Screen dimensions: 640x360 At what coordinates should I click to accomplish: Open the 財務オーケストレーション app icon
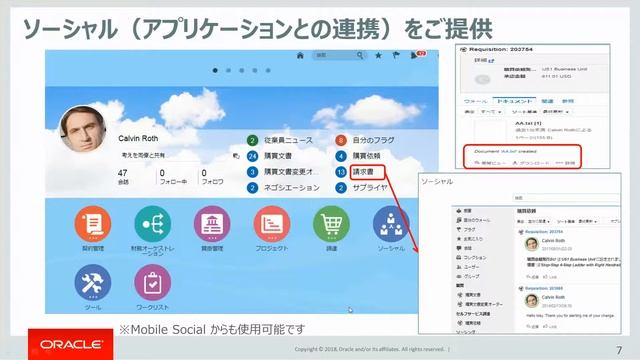(x=153, y=224)
